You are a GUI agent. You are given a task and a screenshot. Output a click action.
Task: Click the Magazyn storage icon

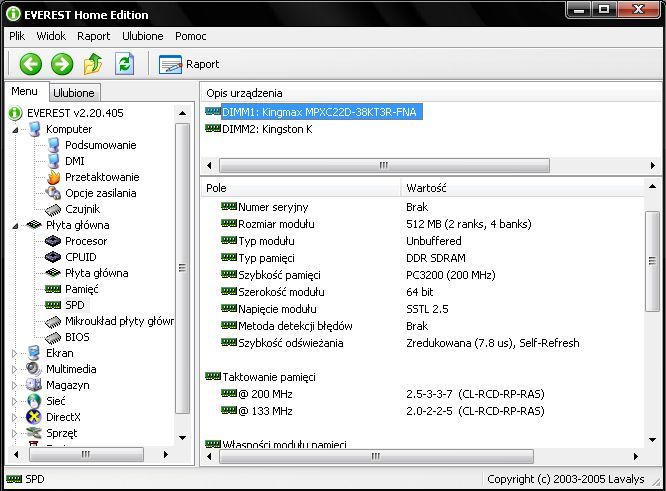[34, 385]
